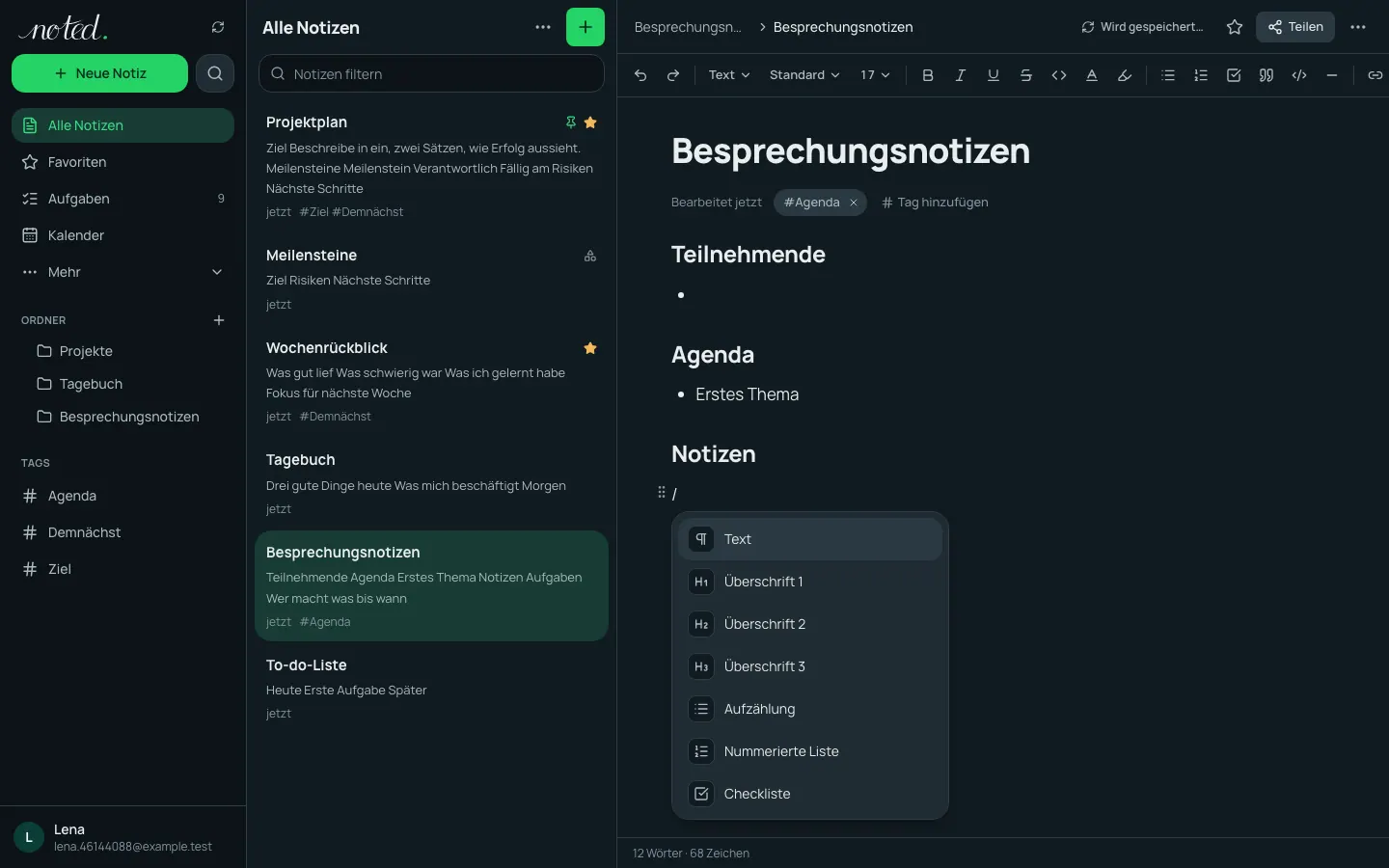Open the text color picker
Screen dimensions: 1389x868
[1092, 75]
